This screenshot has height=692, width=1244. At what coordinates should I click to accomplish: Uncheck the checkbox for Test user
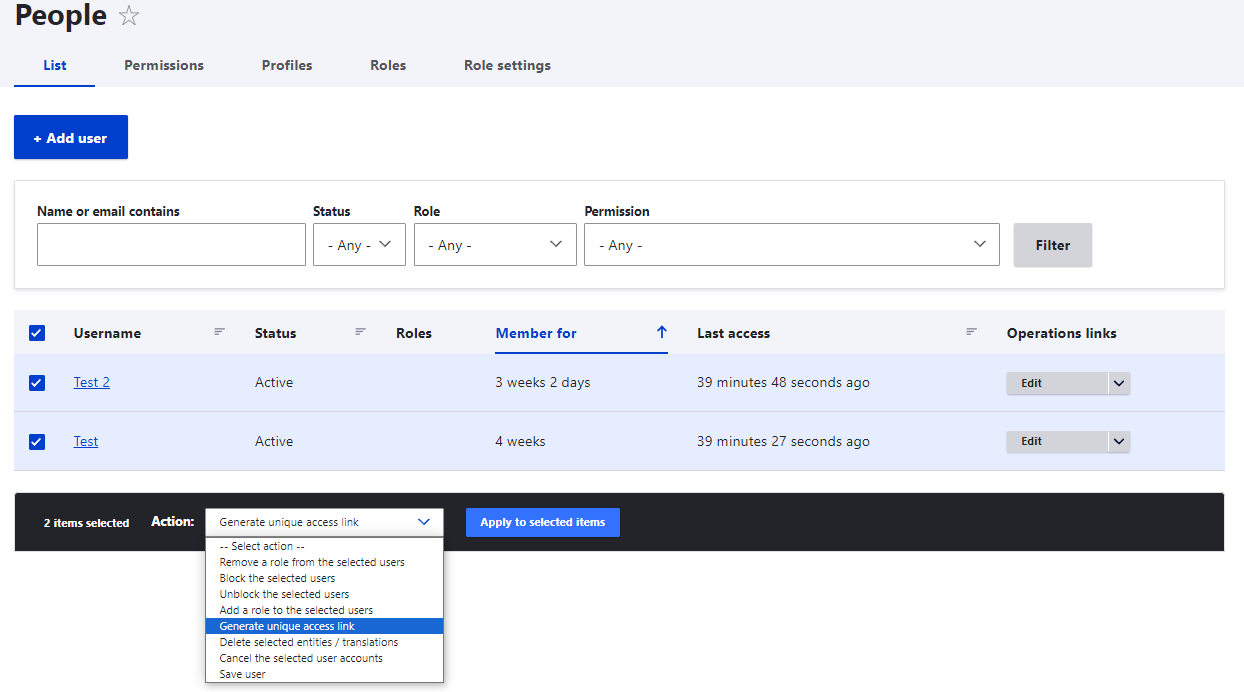click(x=37, y=441)
